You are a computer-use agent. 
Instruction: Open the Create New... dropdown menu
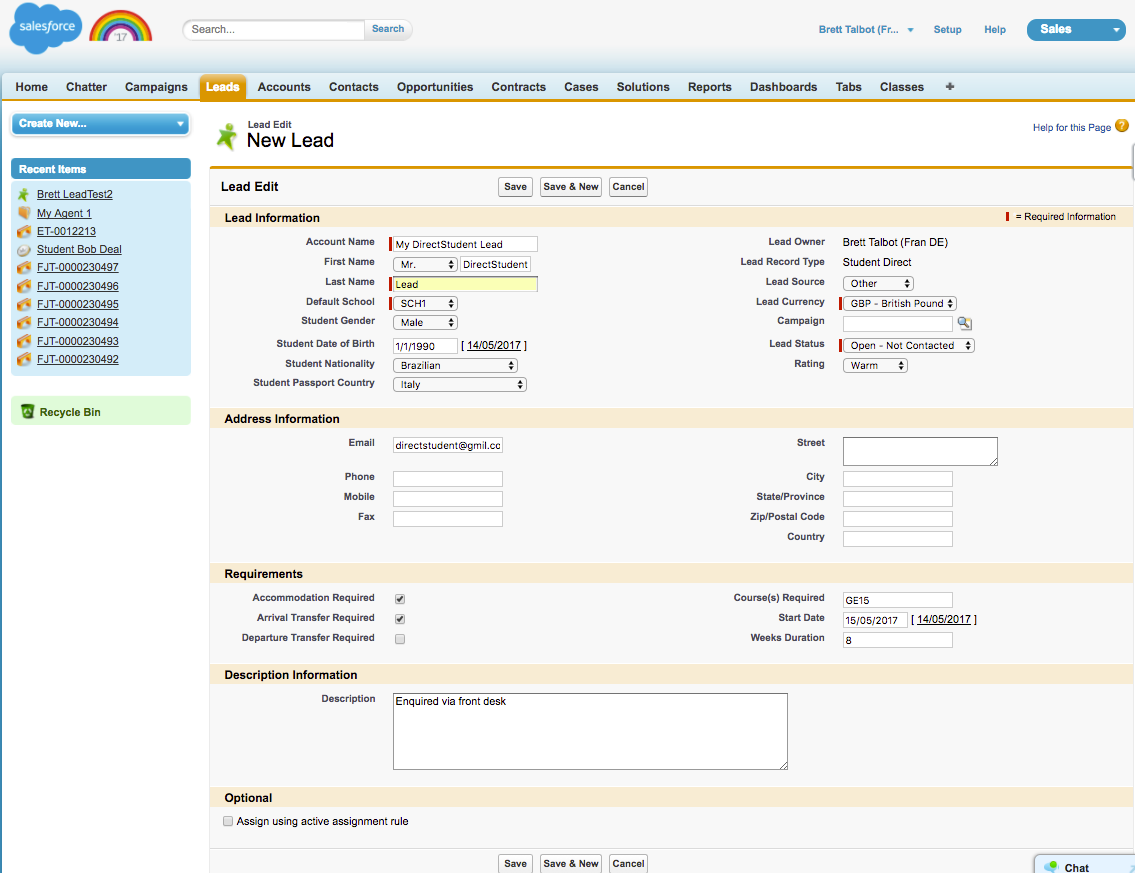click(x=100, y=123)
